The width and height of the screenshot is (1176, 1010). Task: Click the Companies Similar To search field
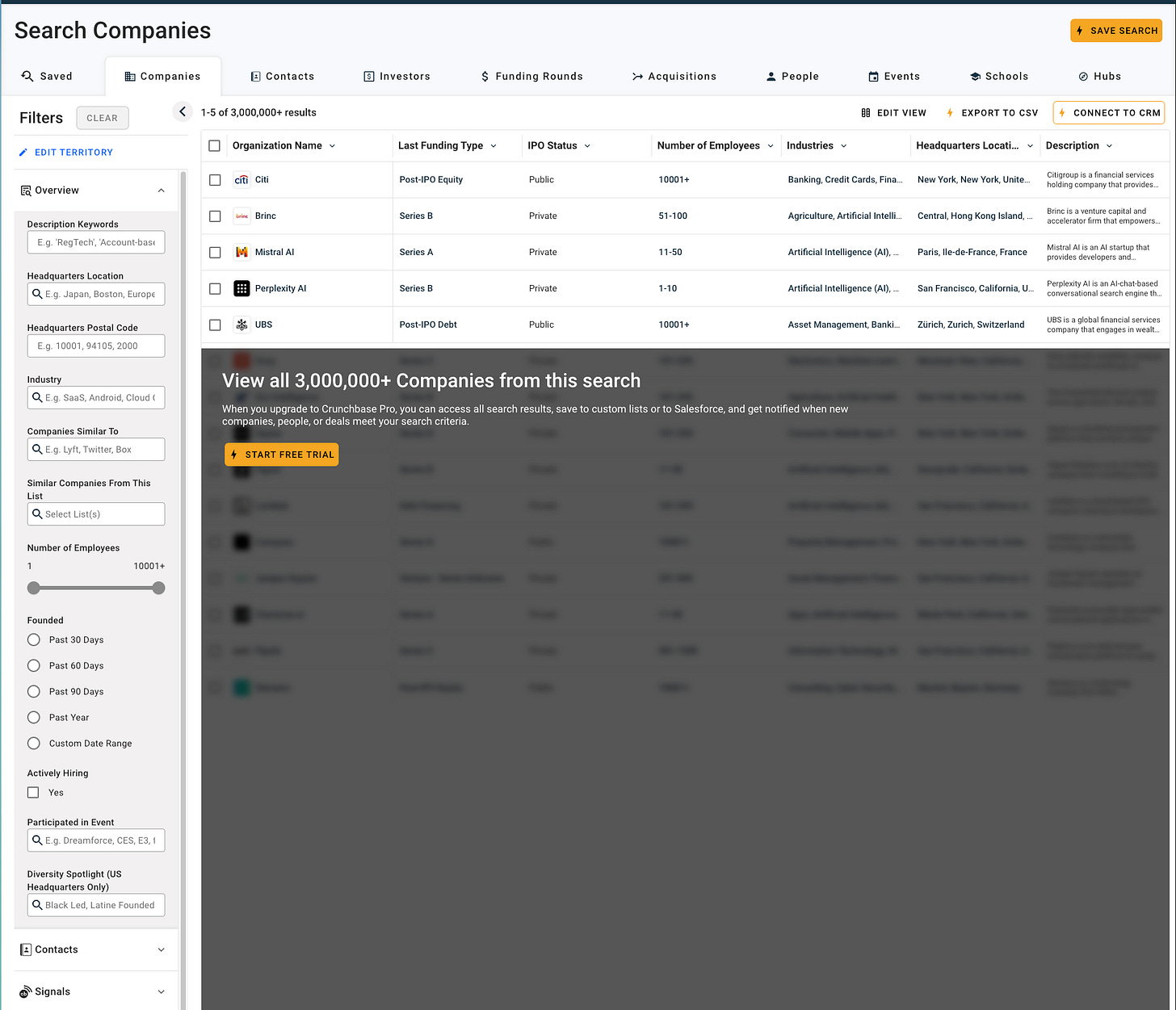tap(96, 449)
